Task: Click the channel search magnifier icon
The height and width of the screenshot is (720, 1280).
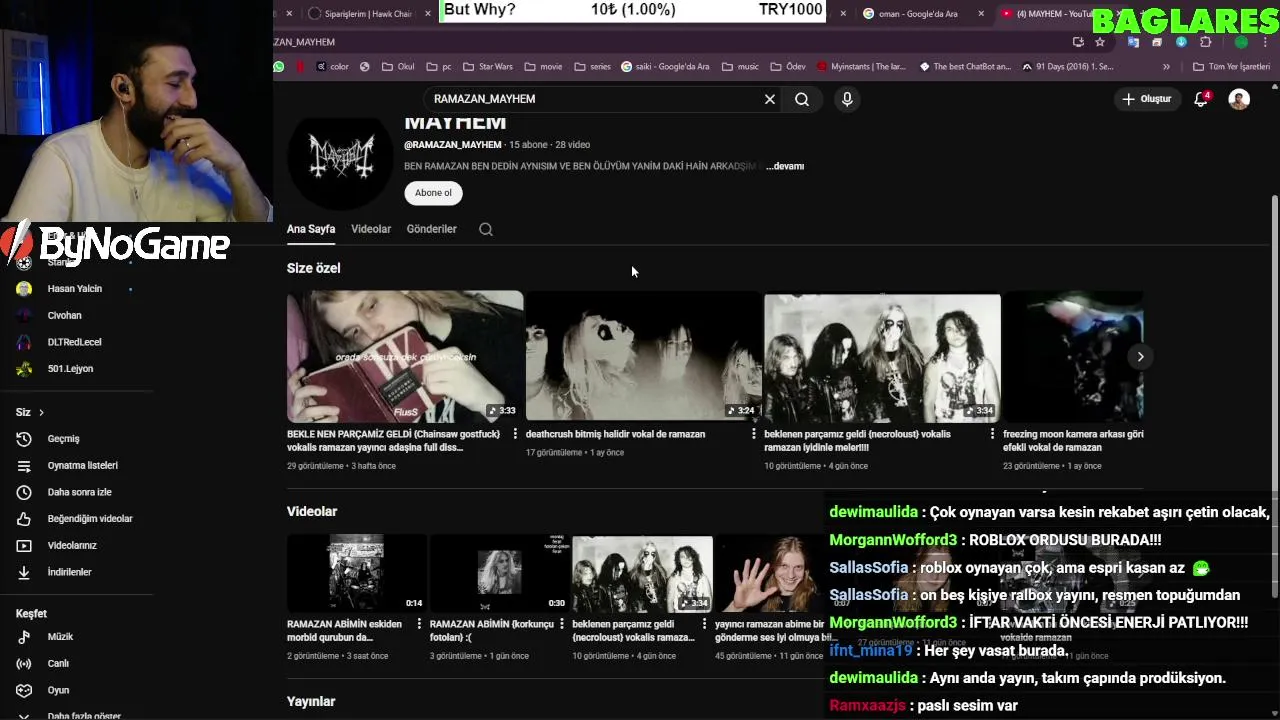Action: pos(486,229)
